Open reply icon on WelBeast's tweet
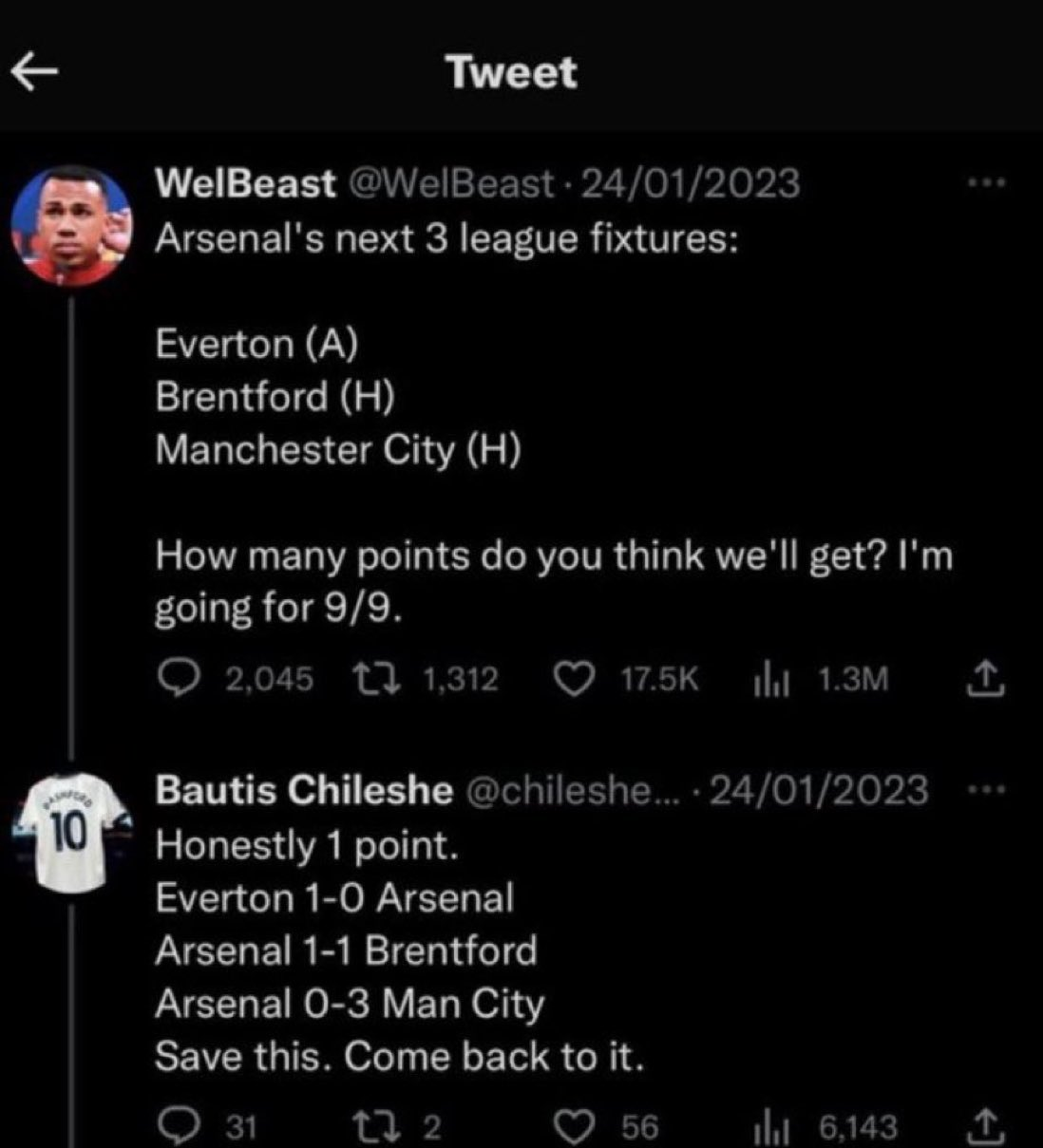This screenshot has width=1043, height=1148. [176, 678]
